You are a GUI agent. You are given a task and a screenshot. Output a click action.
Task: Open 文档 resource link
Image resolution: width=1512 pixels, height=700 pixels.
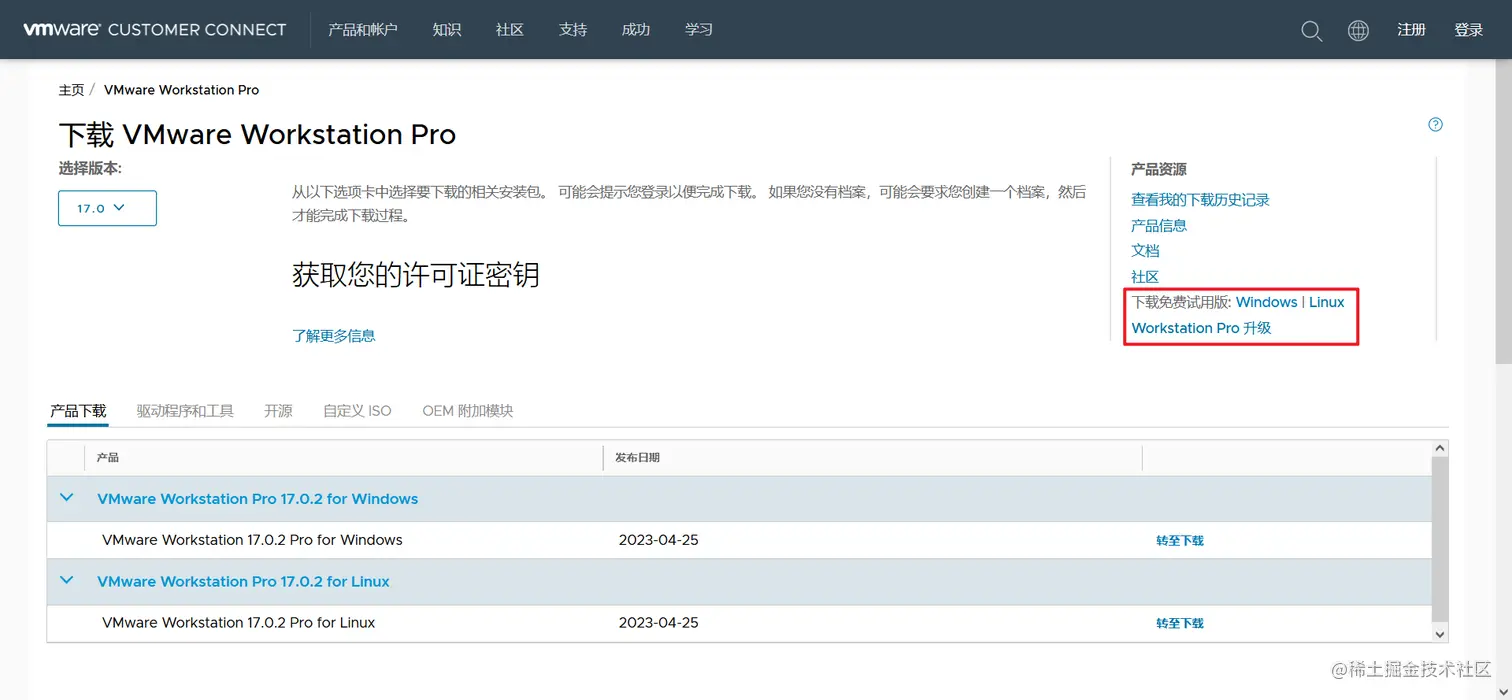tap(1145, 251)
